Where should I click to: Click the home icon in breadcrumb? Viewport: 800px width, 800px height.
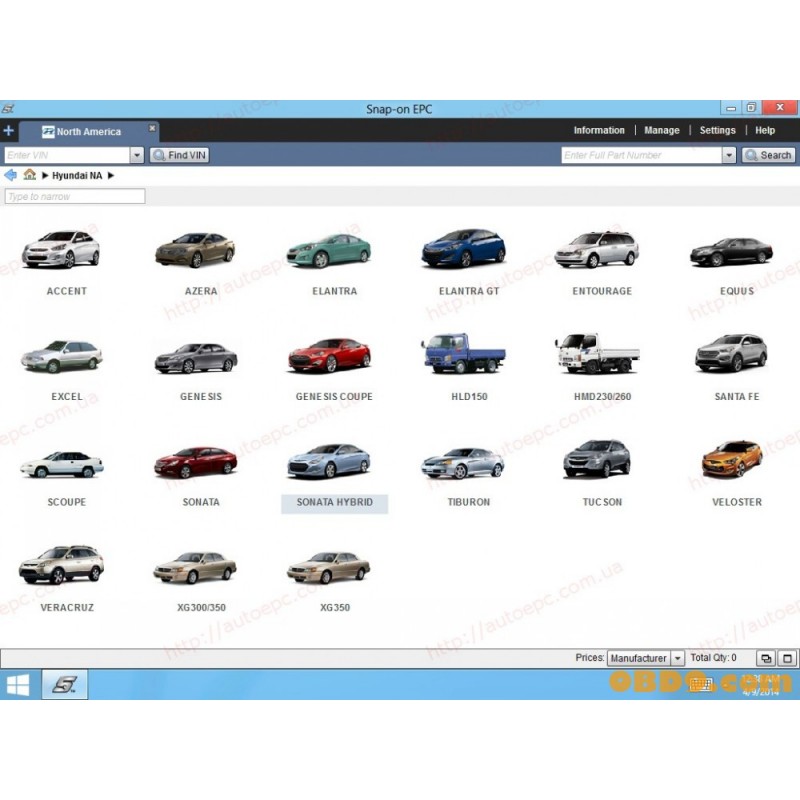pyautogui.click(x=30, y=175)
